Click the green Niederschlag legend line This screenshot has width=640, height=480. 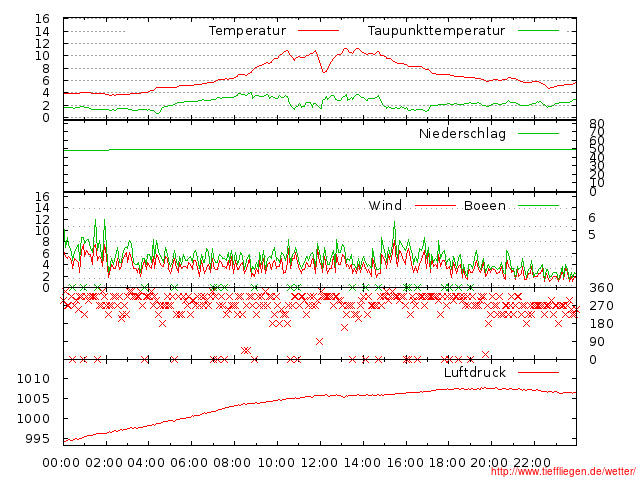tap(538, 133)
